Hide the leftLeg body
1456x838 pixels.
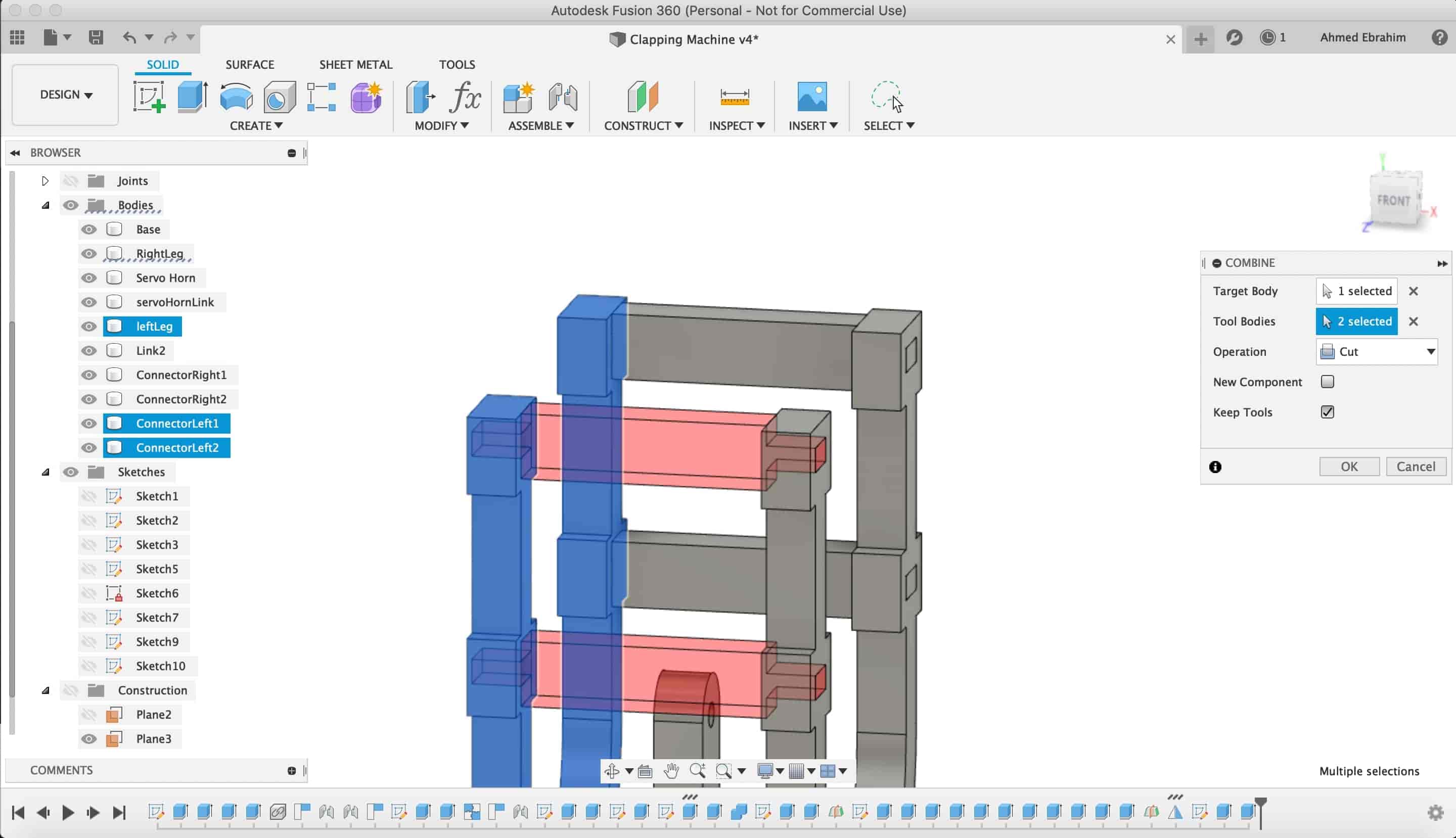88,327
